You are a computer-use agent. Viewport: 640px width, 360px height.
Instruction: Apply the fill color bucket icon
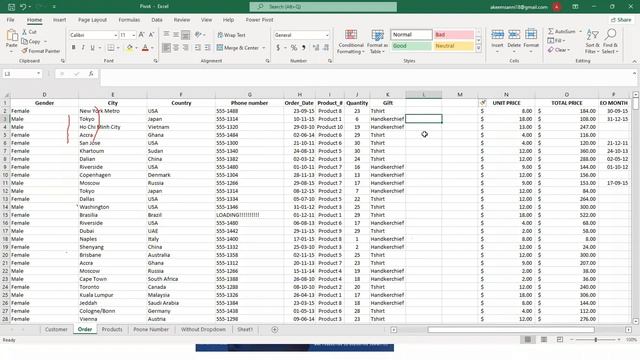click(130, 48)
